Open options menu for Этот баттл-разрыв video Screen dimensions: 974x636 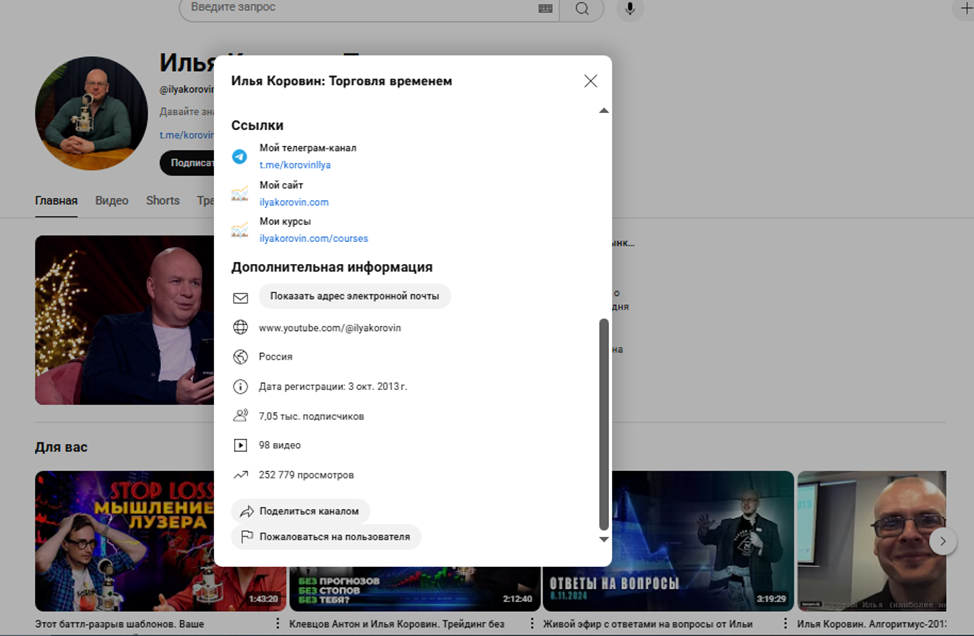(278, 624)
